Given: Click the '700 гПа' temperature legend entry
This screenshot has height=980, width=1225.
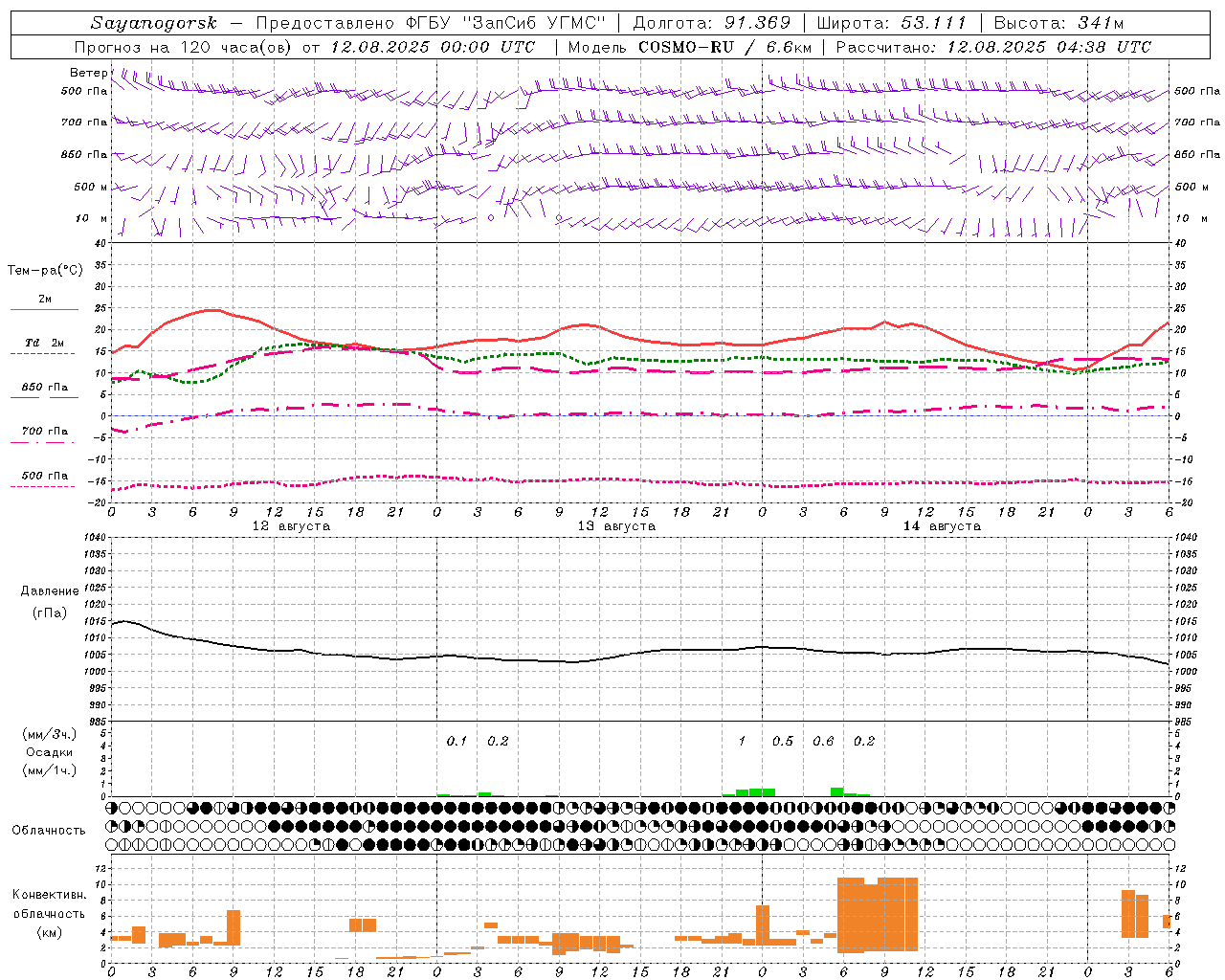Looking at the screenshot, I should click(x=45, y=432).
